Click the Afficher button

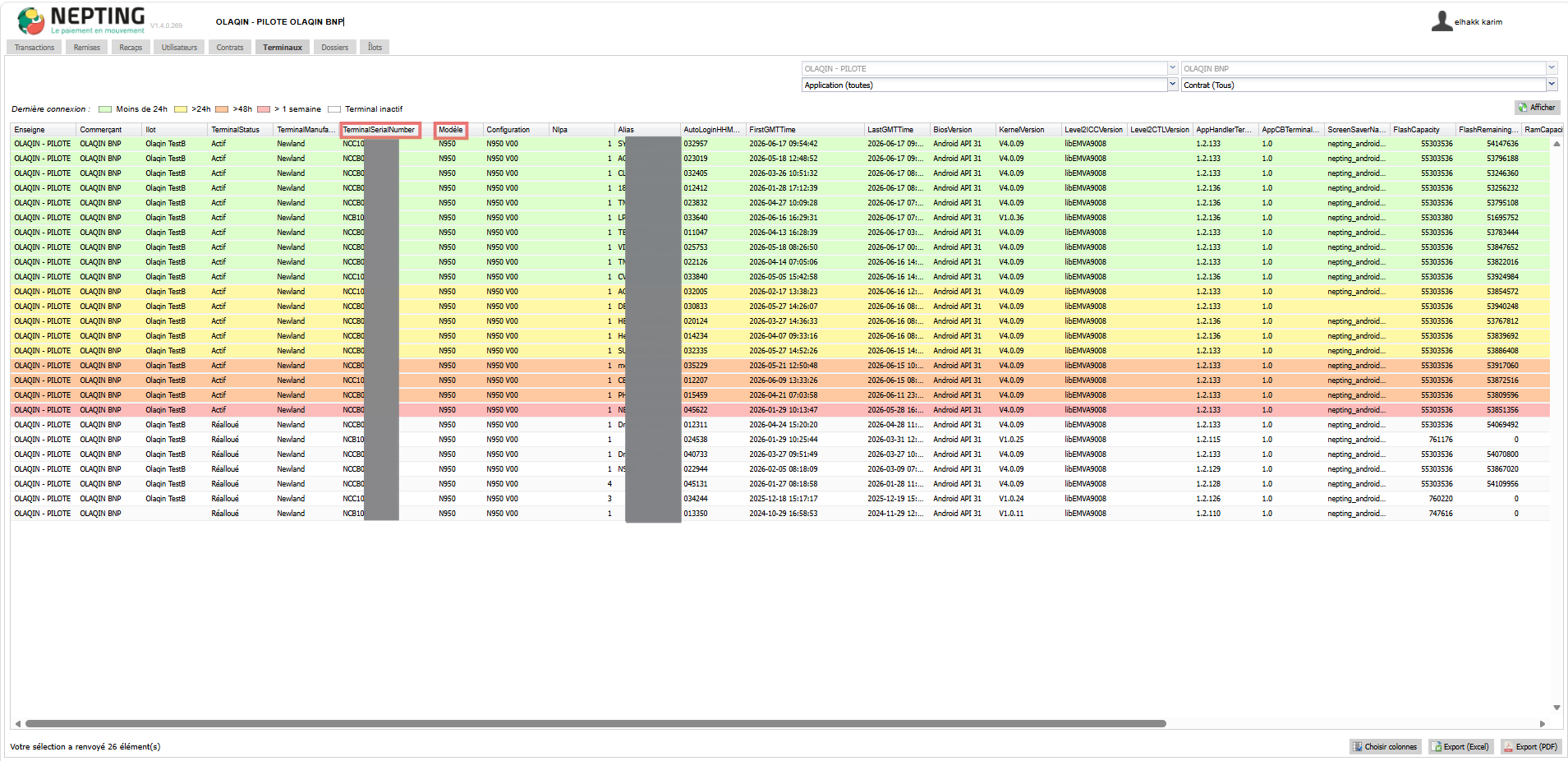(1537, 108)
